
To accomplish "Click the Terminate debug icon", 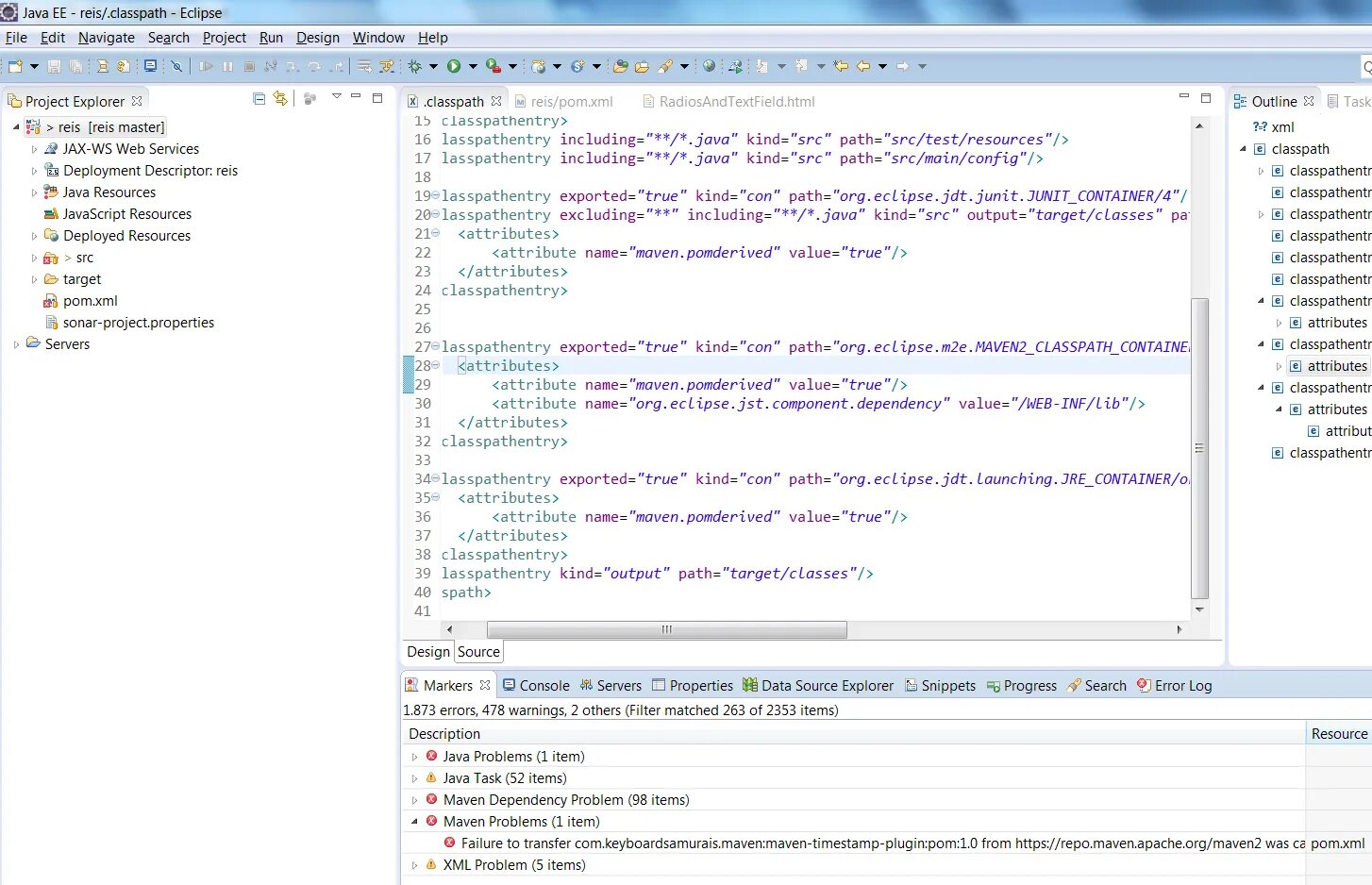I will click(x=249, y=66).
